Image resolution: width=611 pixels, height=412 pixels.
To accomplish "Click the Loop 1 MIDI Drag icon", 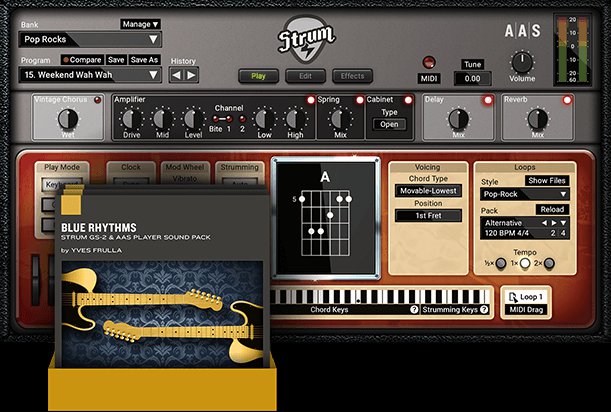I will click(526, 303).
